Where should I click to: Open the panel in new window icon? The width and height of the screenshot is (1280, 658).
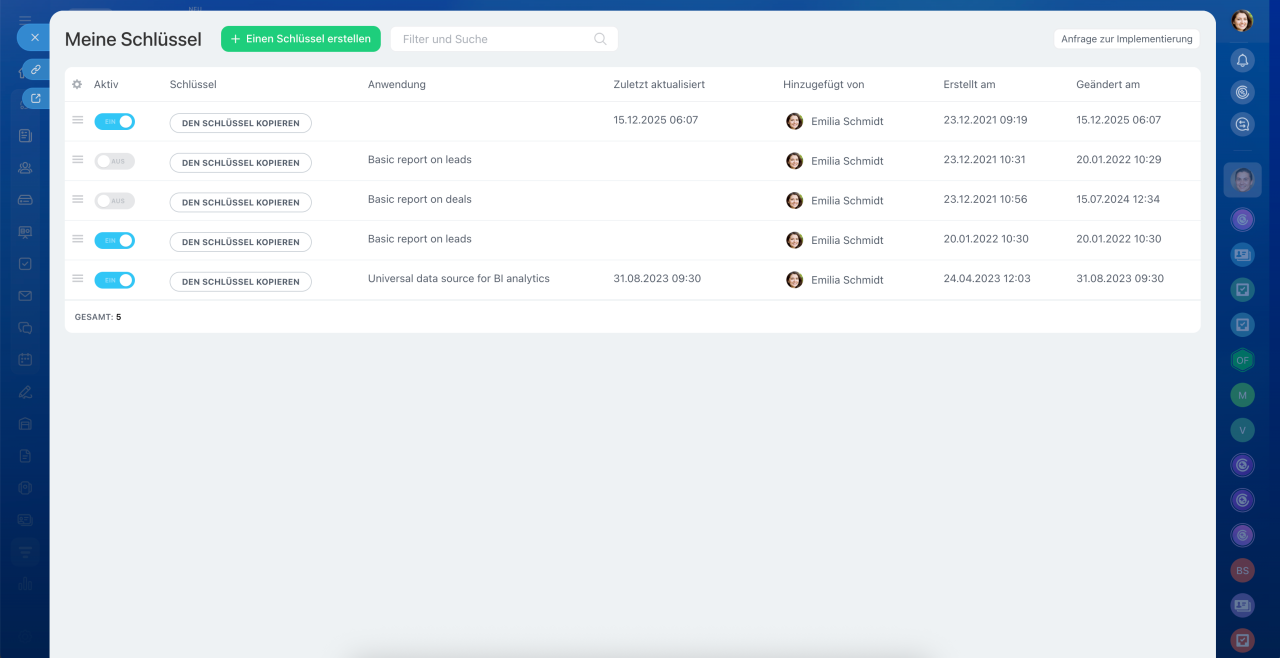[36, 98]
